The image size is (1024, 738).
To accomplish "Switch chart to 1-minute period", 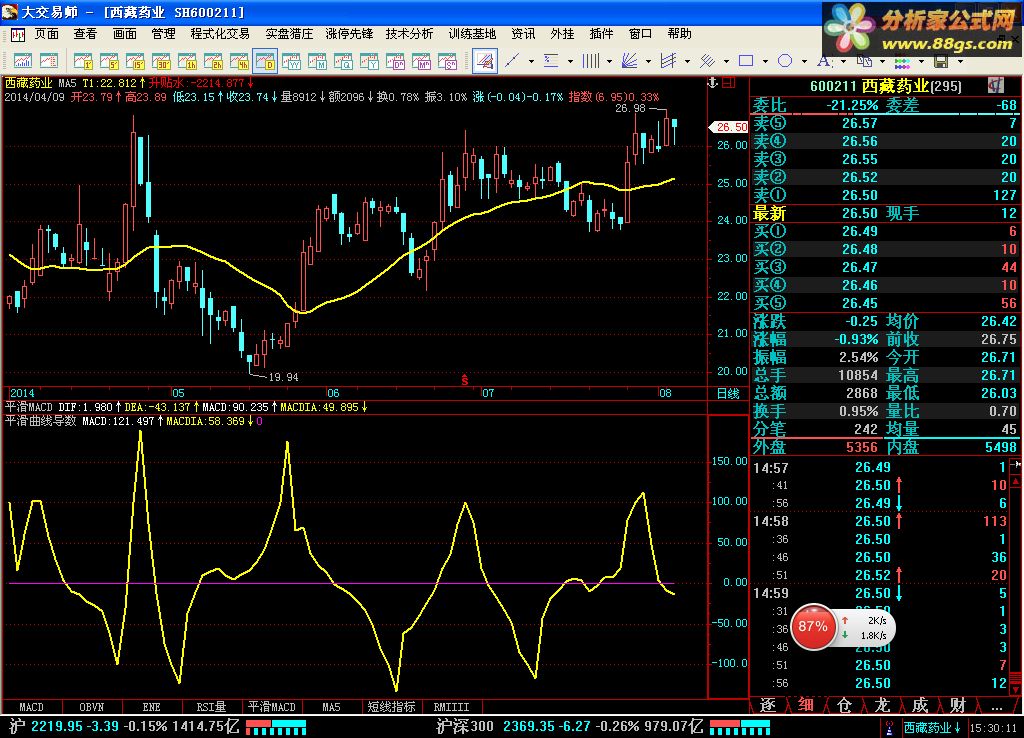I will [x=83, y=61].
